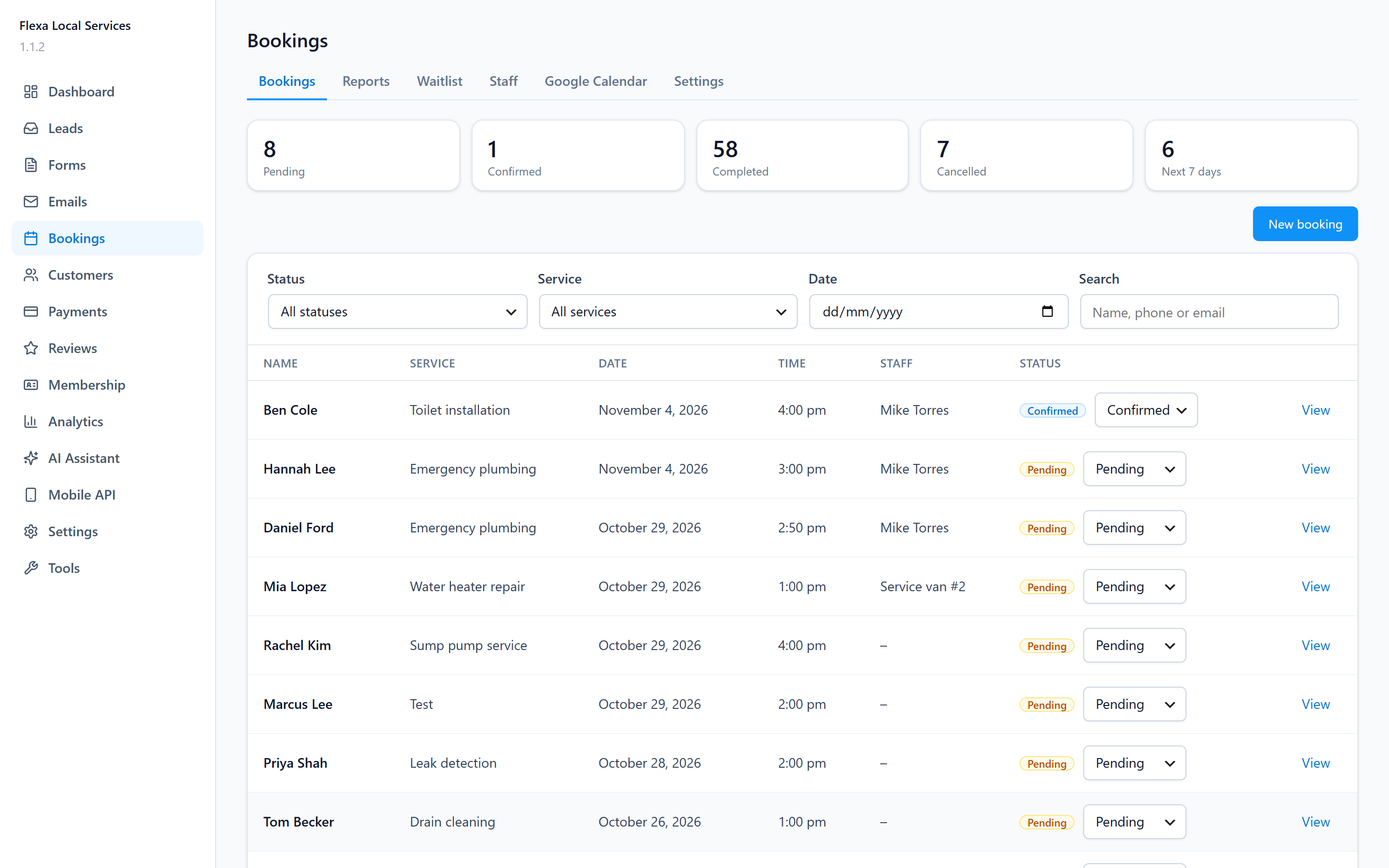Open Tom Becker's status dropdown

[x=1134, y=822]
